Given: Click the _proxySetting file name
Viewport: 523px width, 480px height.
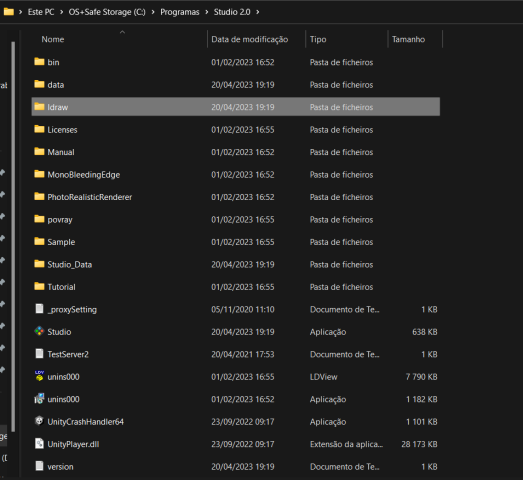Looking at the screenshot, I should coord(72,309).
